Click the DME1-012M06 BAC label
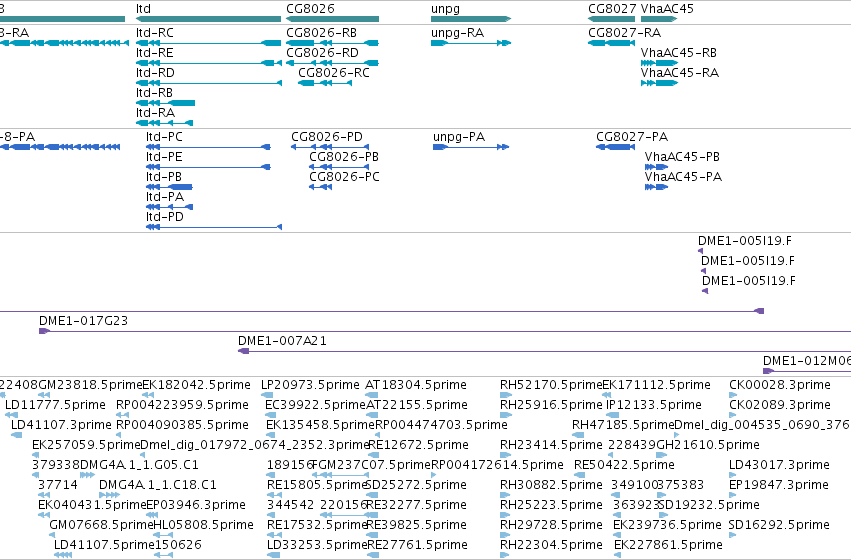 (x=806, y=361)
